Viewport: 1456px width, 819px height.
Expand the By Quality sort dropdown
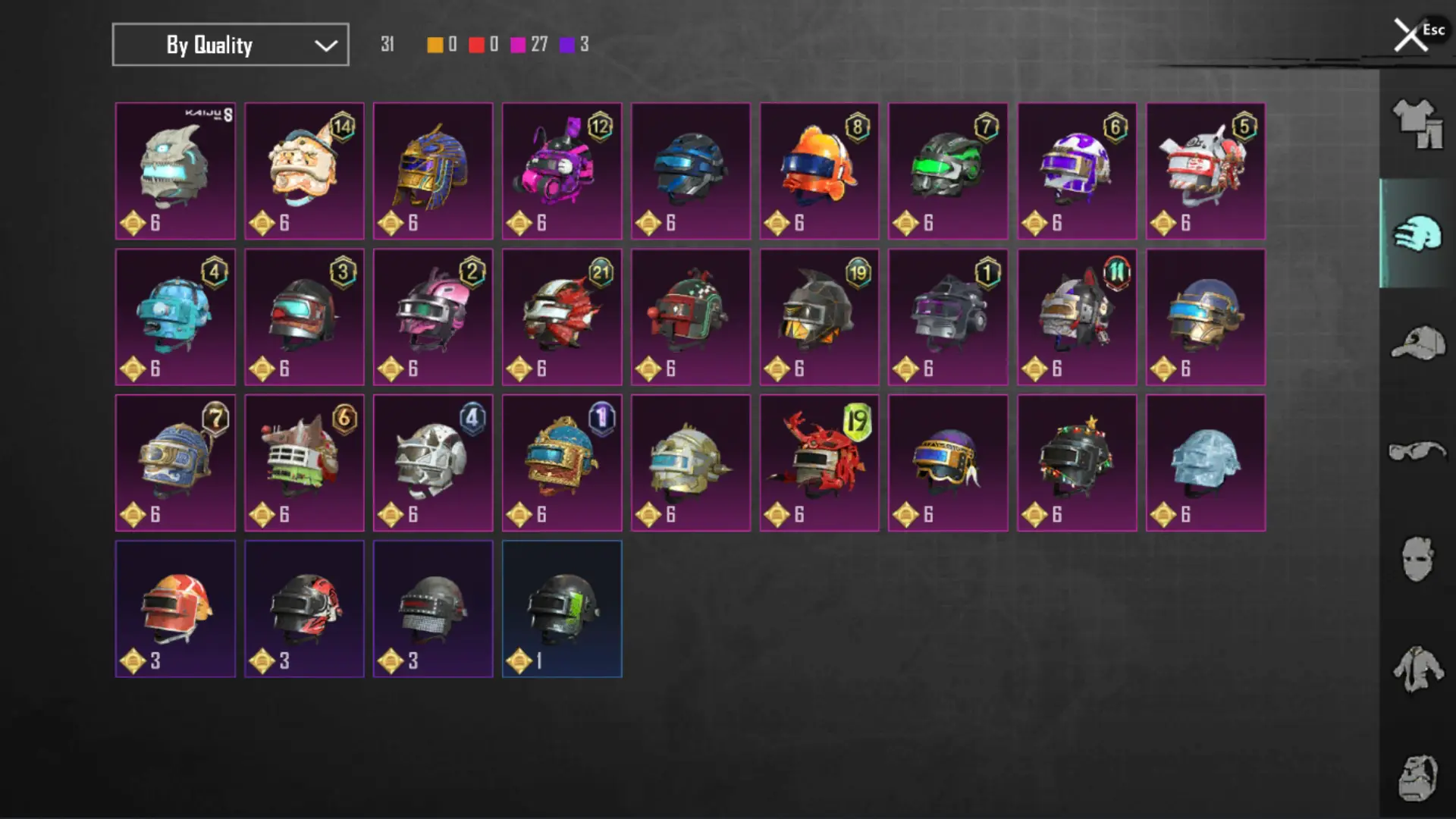pyautogui.click(x=231, y=45)
